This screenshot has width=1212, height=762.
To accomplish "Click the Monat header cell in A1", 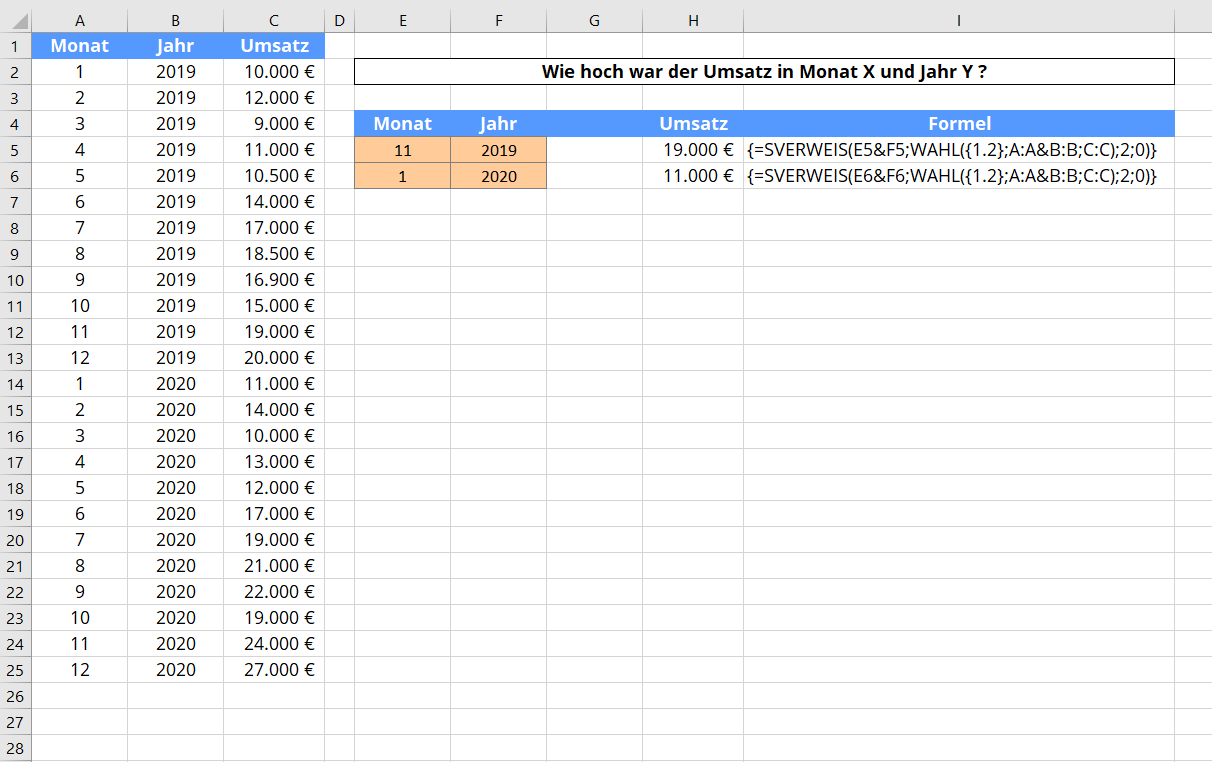I will (79, 46).
